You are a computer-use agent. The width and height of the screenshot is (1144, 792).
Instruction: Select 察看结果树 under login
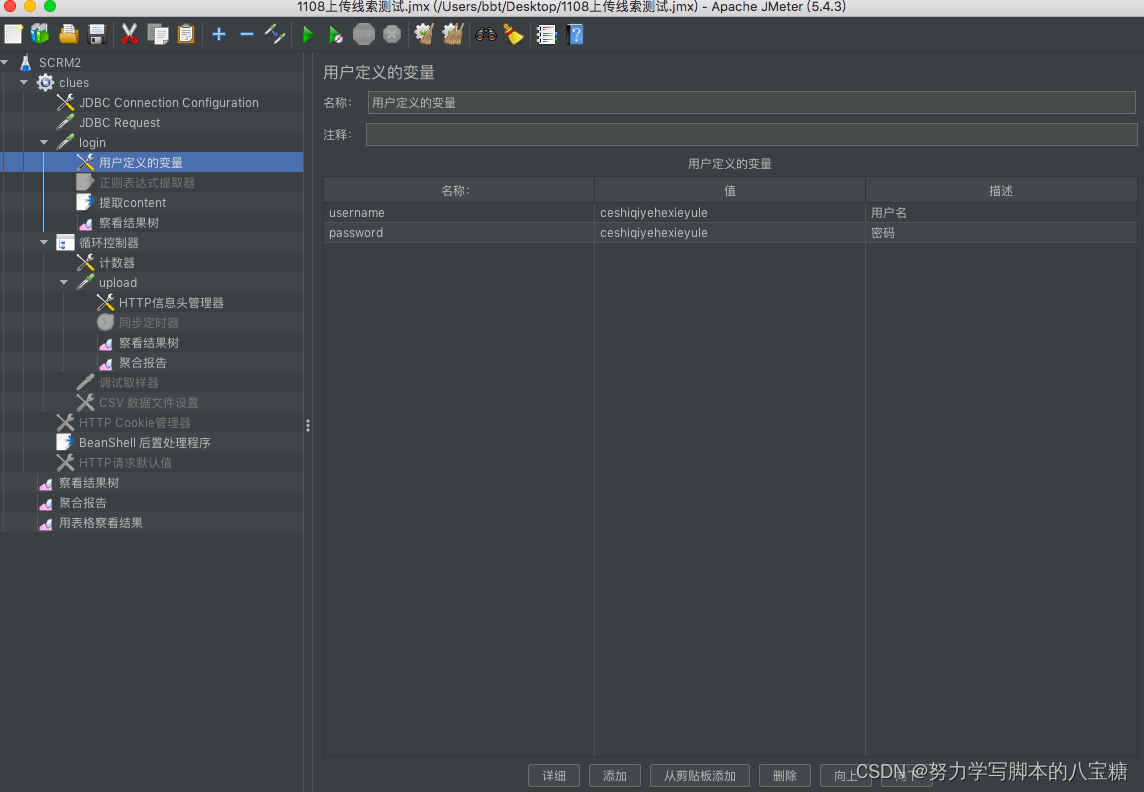pyautogui.click(x=128, y=222)
